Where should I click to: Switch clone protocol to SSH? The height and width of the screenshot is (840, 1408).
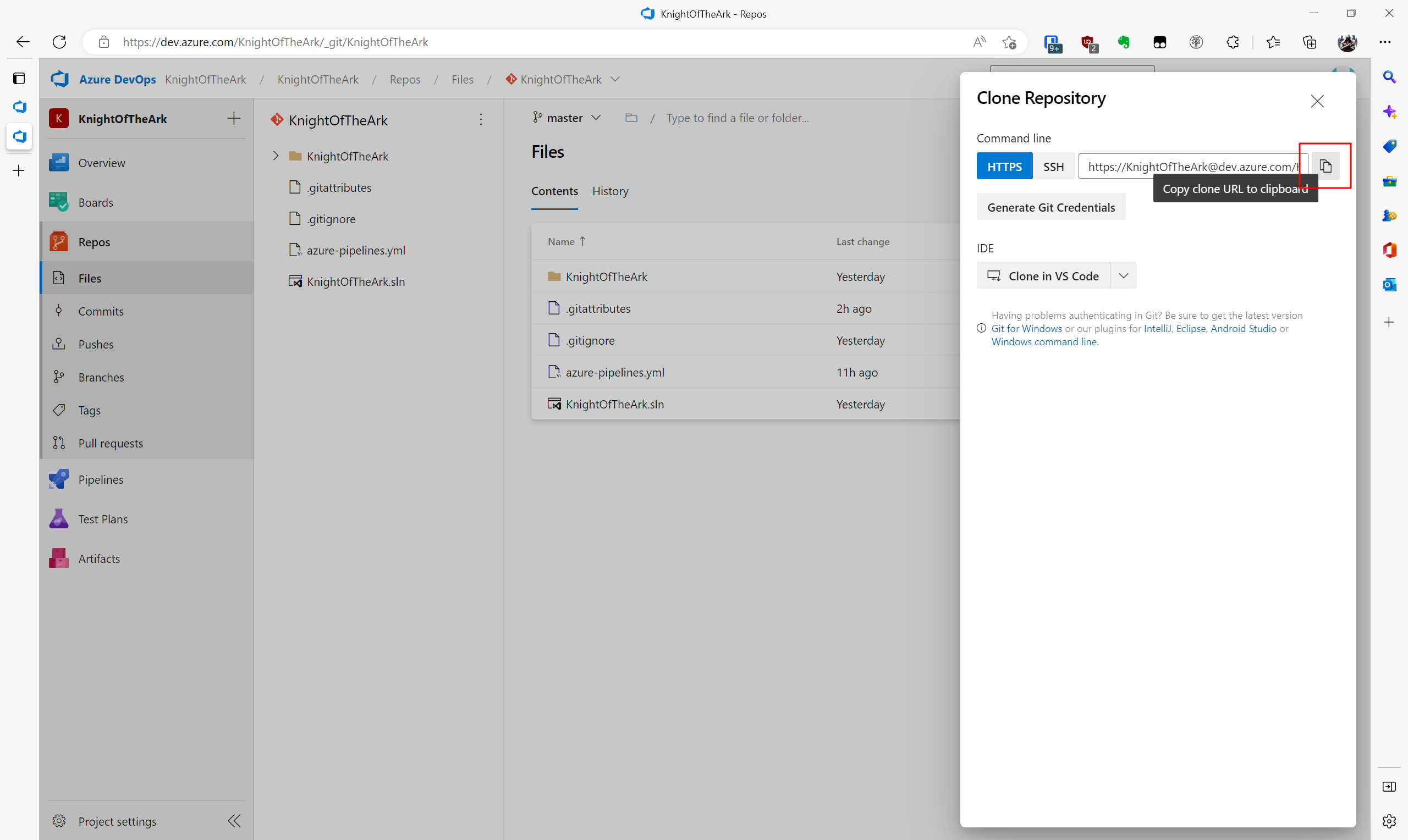[x=1053, y=167]
